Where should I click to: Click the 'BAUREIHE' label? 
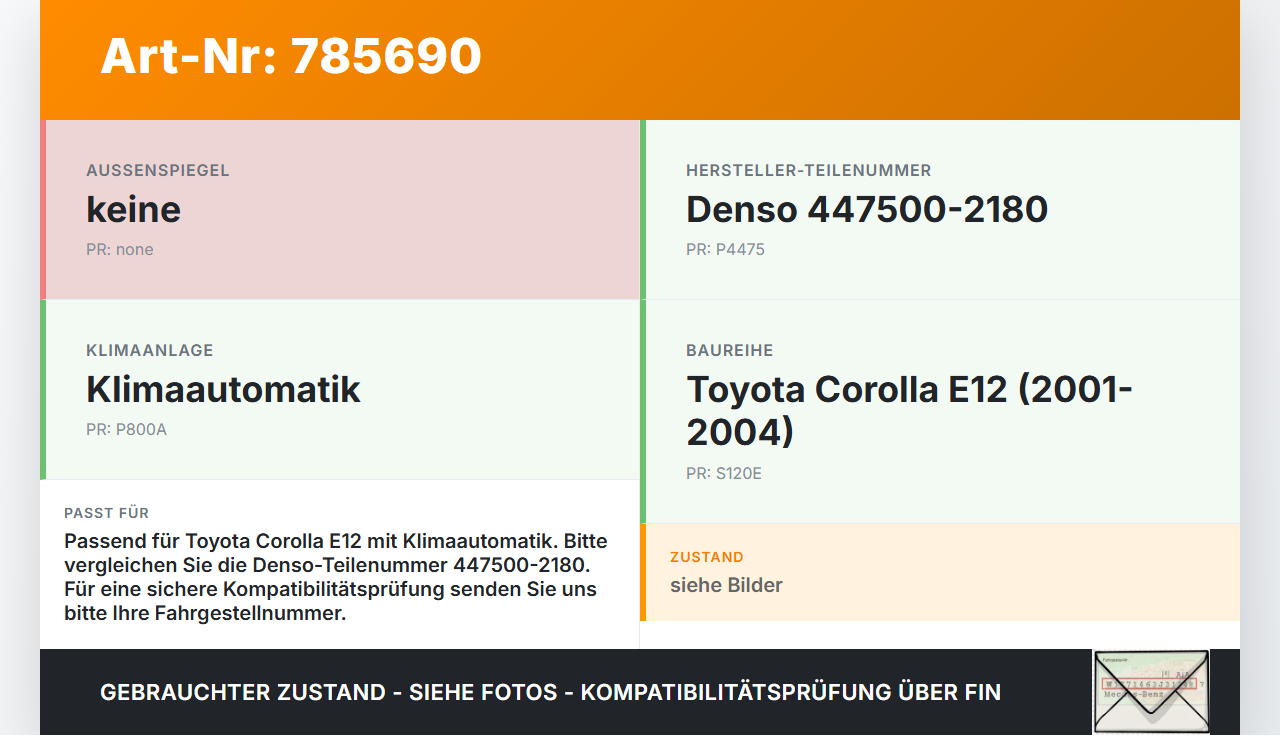click(730, 350)
